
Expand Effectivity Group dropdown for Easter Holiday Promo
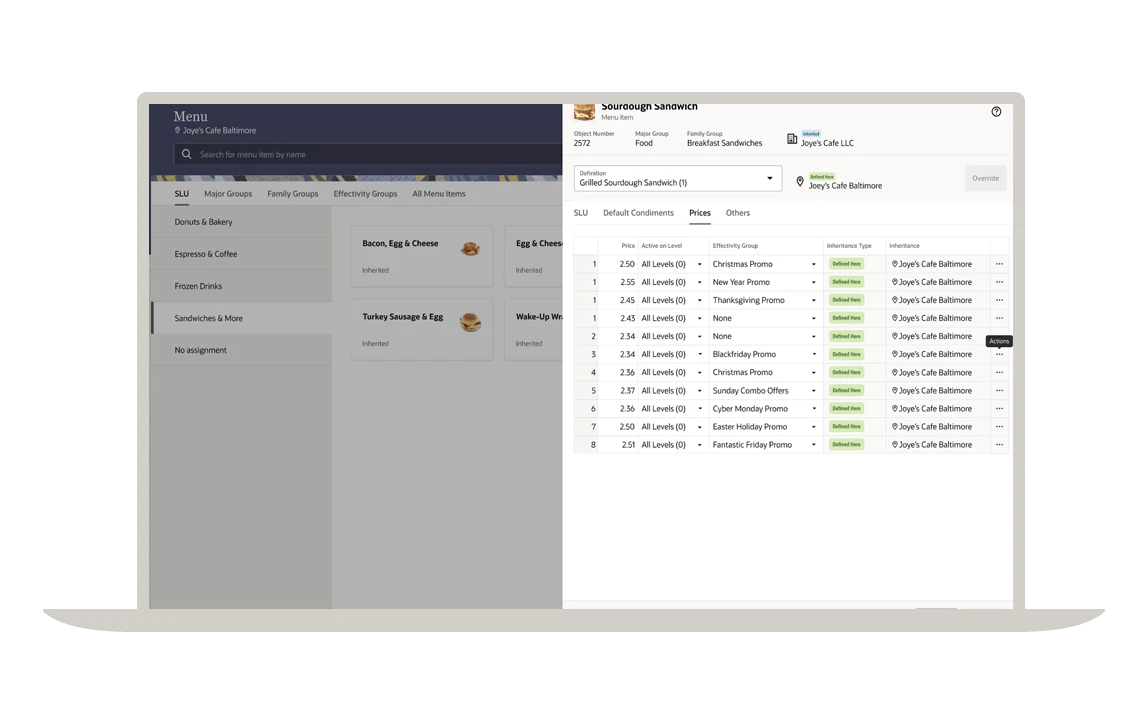813,427
